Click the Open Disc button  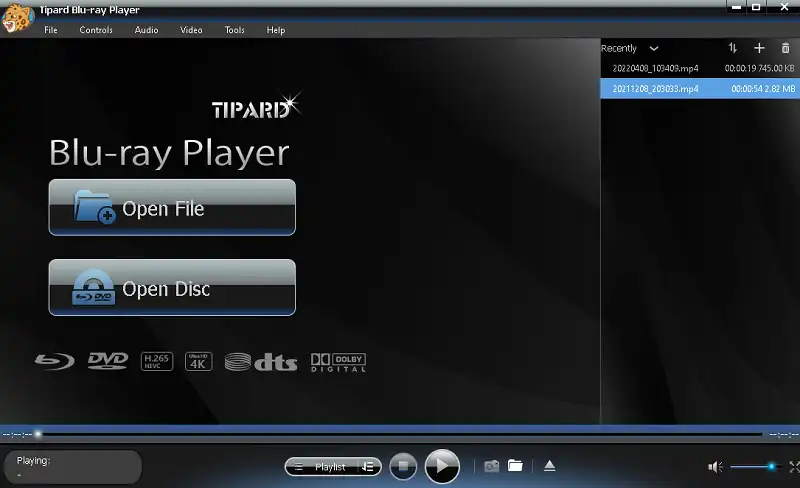pos(172,288)
